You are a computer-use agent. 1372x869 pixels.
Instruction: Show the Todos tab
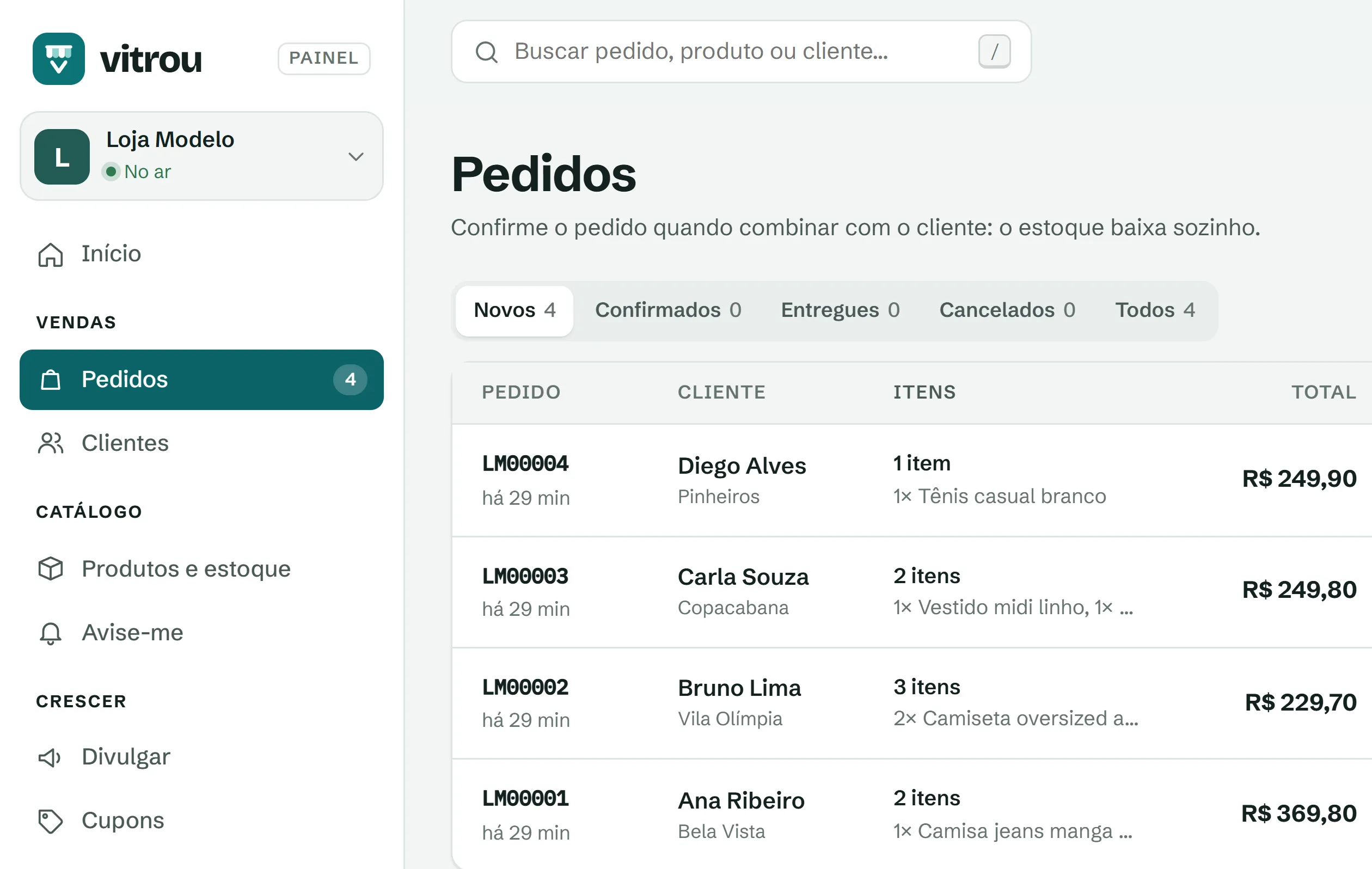tap(1155, 310)
